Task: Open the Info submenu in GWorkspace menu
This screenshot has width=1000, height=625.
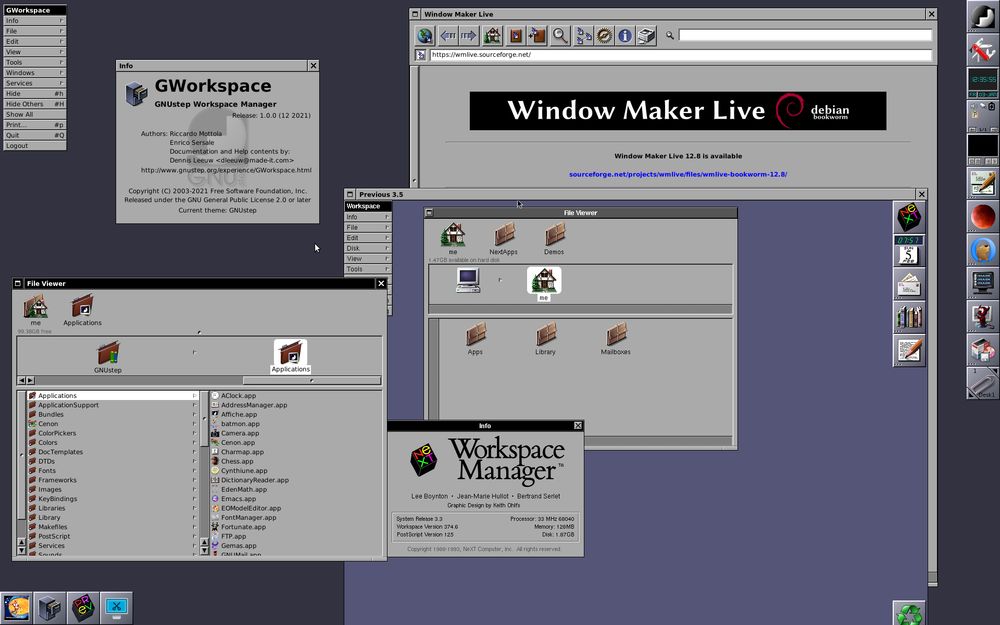Action: (x=34, y=20)
